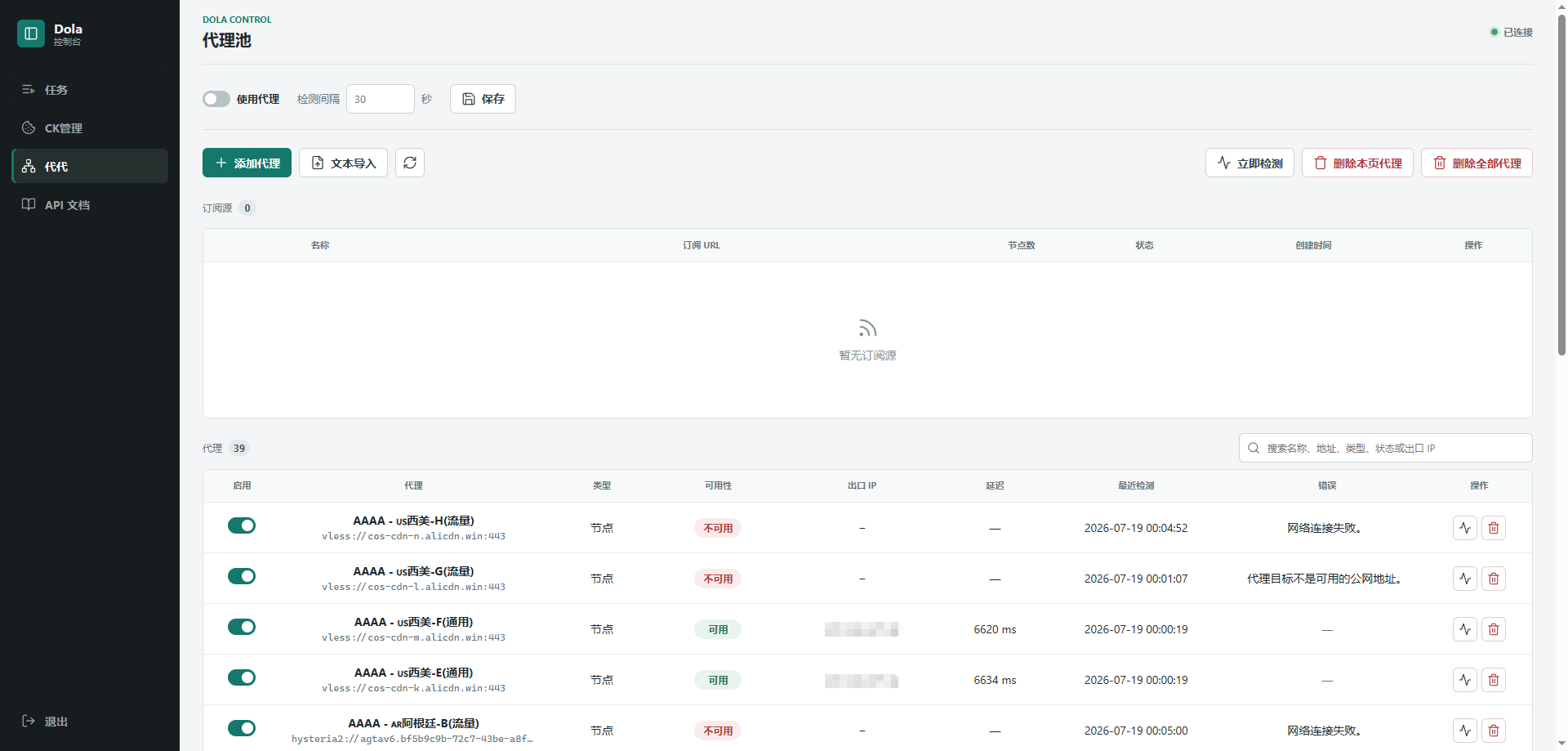Click the 删除全部代理 button
Viewport: 1568px width, 751px height.
[1477, 163]
